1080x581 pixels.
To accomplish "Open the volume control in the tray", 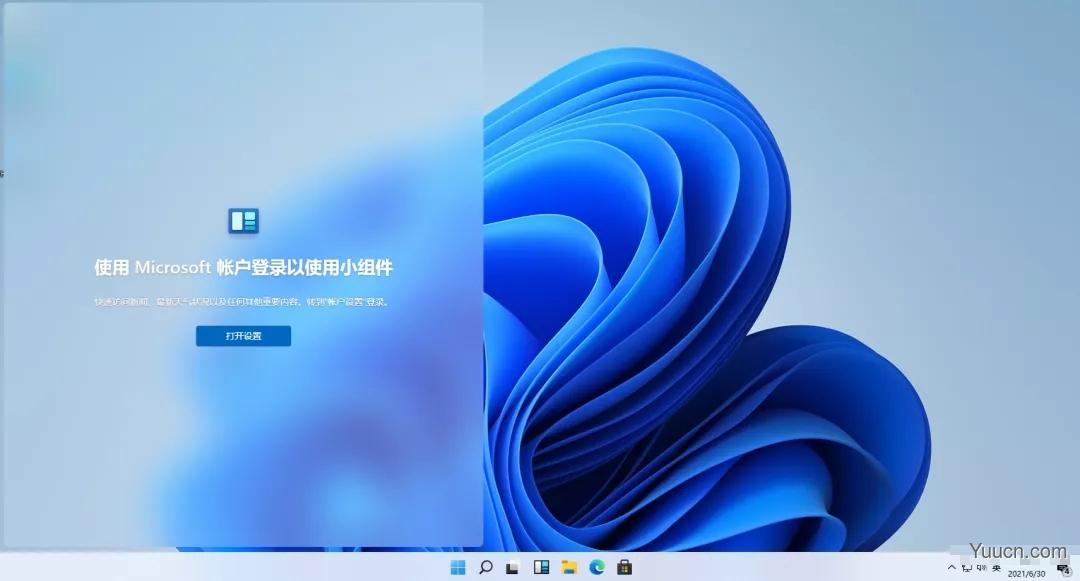I will coord(982,568).
